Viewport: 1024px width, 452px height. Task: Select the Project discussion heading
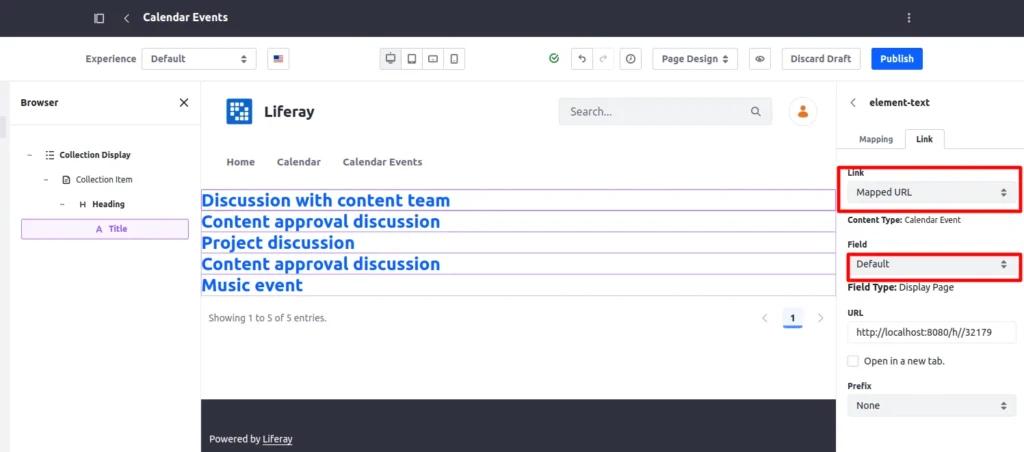tap(278, 242)
